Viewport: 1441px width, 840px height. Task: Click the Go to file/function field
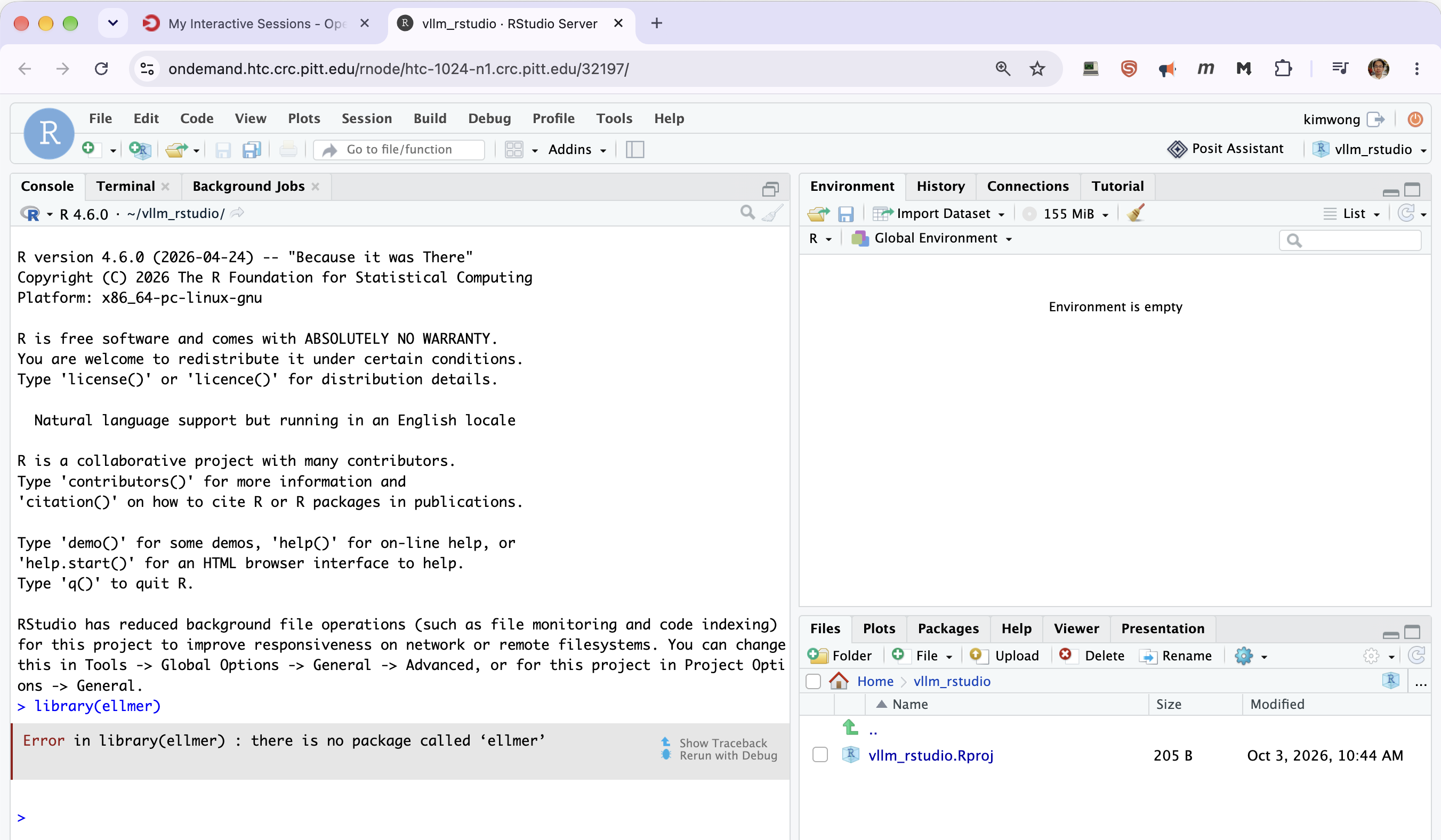pos(400,149)
